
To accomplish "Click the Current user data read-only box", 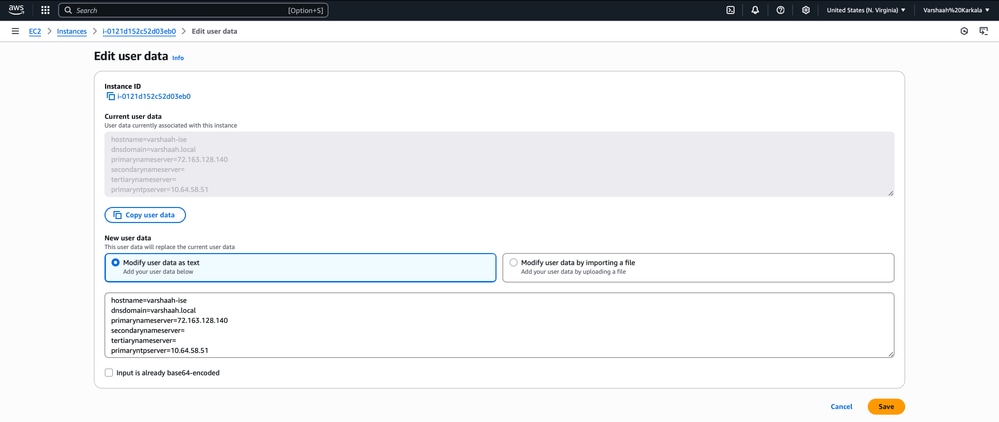I will tap(500, 164).
